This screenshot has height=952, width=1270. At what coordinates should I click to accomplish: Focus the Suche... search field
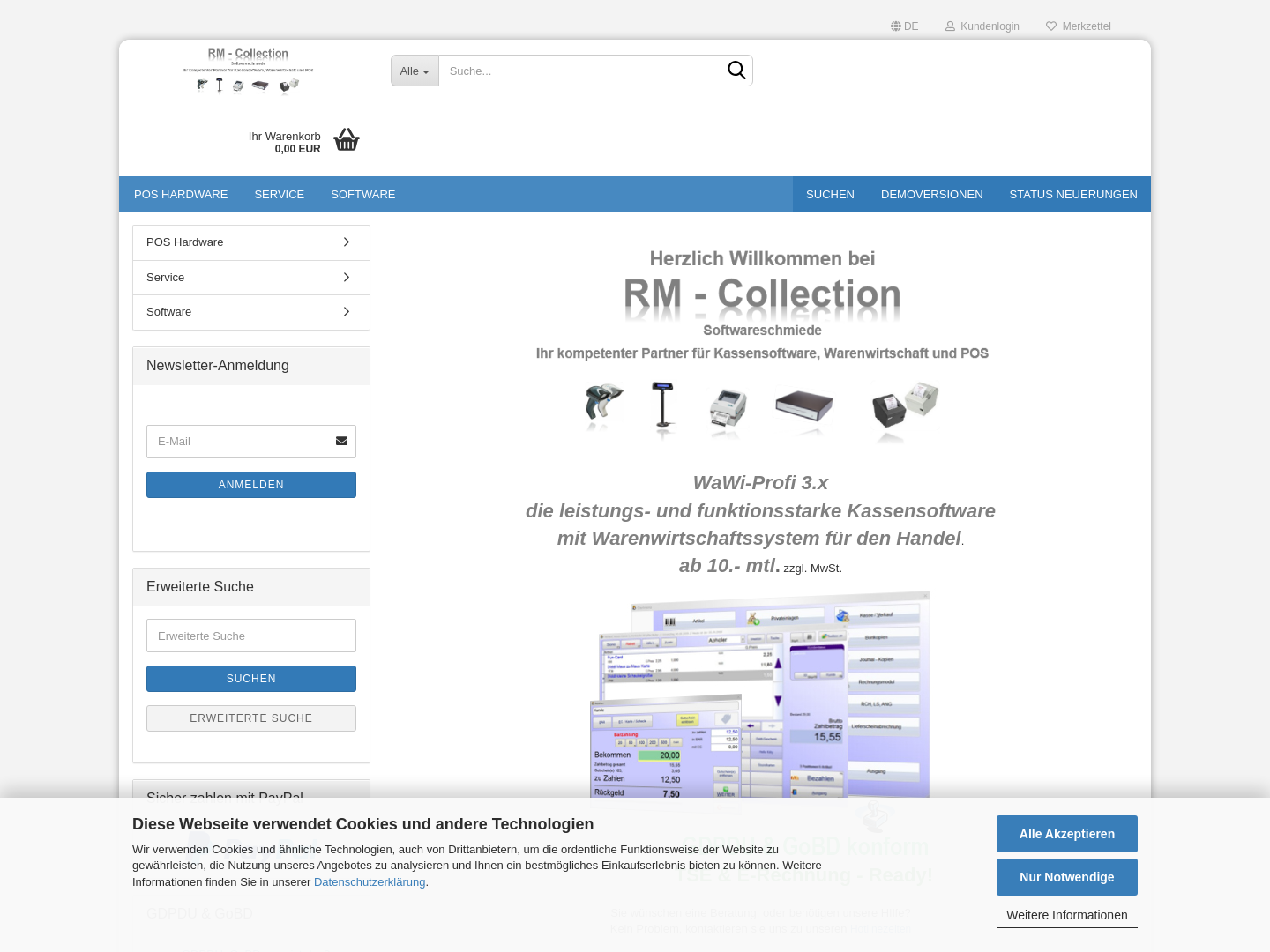(582, 71)
